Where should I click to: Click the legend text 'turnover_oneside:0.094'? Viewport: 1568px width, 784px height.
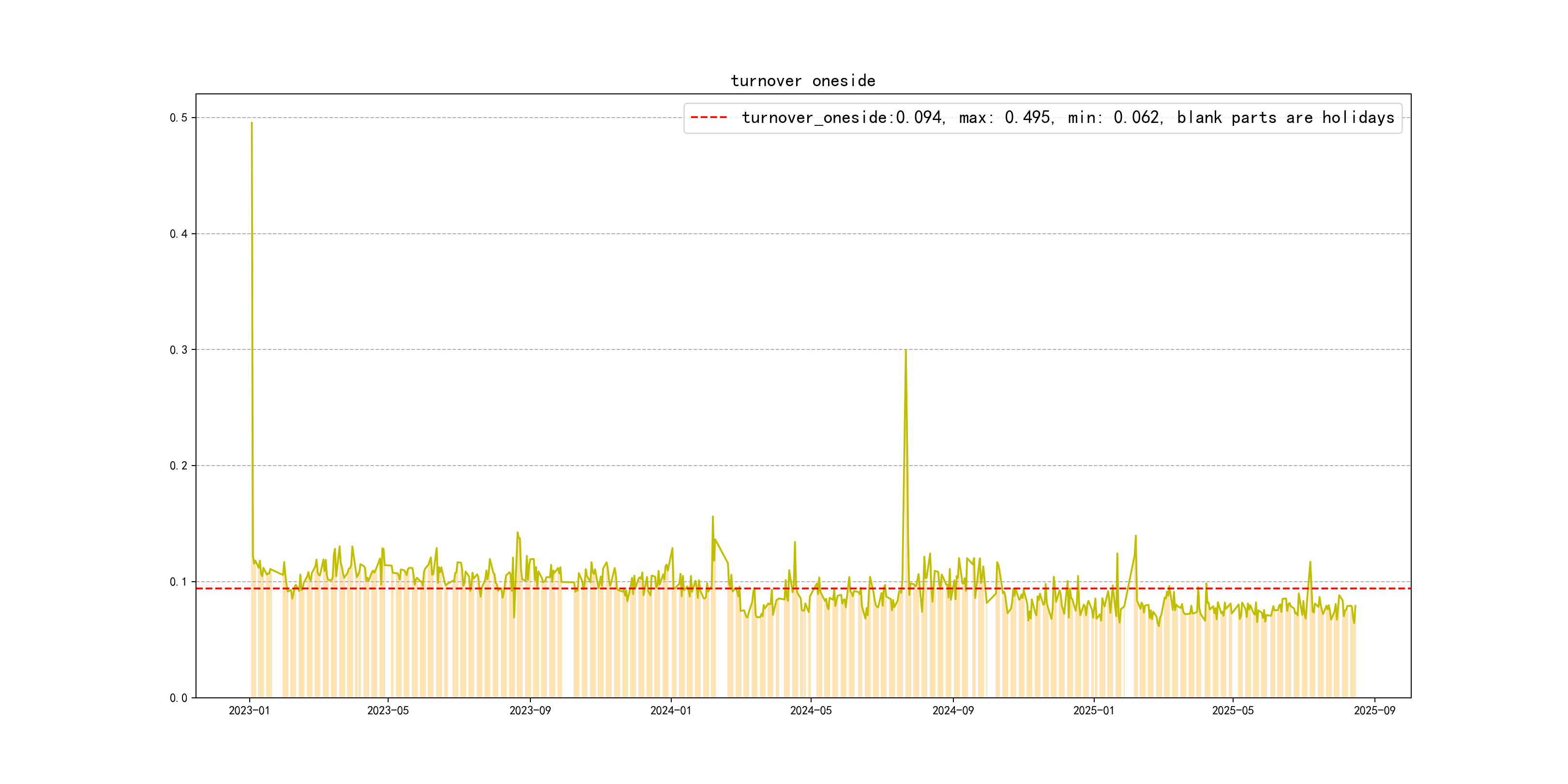pos(842,118)
